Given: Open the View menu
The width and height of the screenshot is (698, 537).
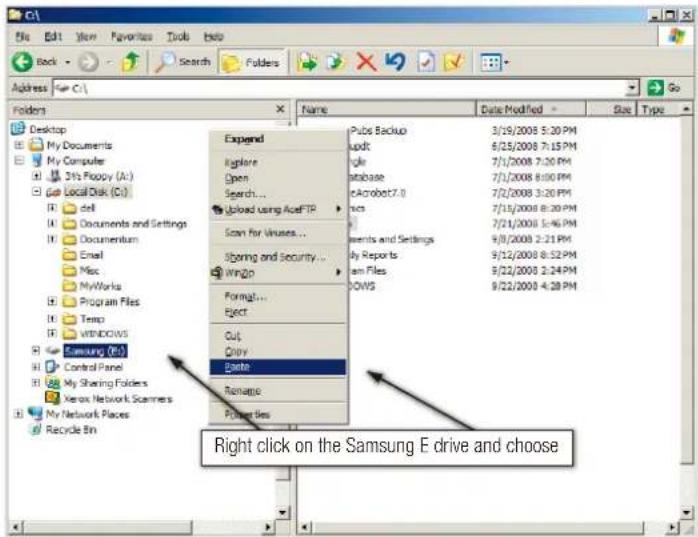Looking at the screenshot, I should (86, 37).
